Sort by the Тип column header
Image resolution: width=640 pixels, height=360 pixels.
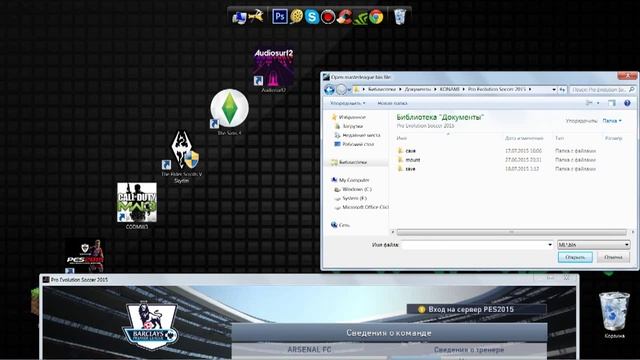coord(559,138)
